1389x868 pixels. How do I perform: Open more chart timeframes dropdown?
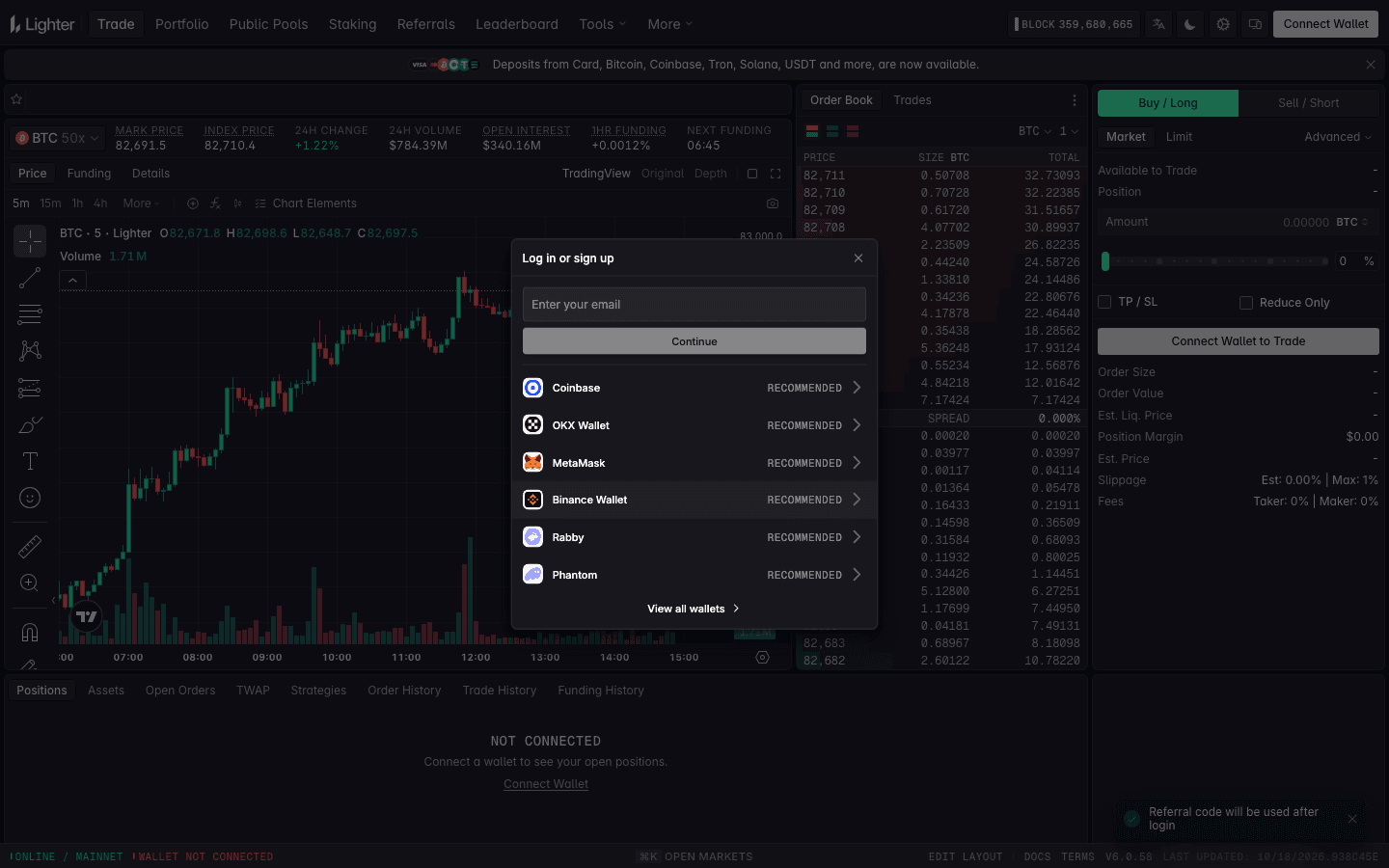[141, 203]
